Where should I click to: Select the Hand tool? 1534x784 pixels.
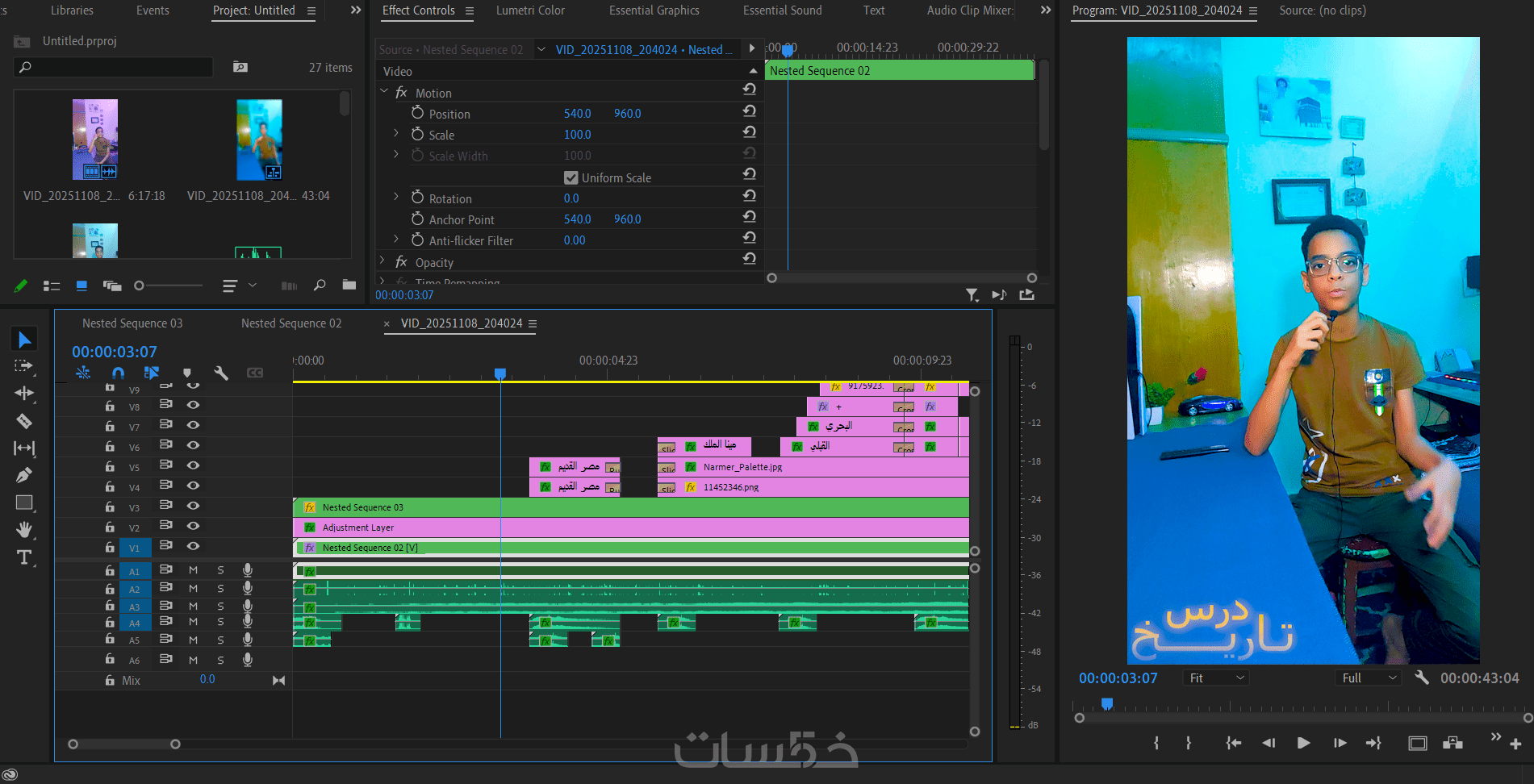tap(24, 529)
